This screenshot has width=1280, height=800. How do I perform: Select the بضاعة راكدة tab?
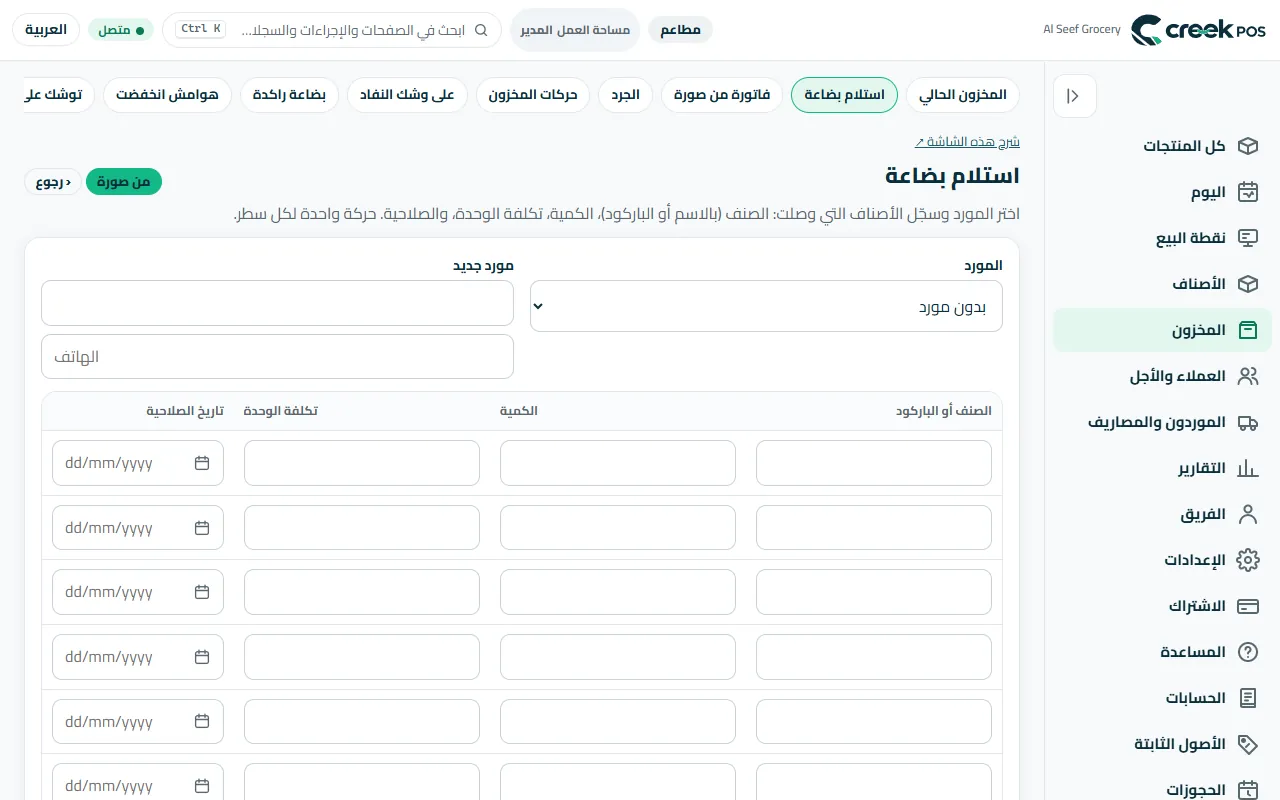click(x=289, y=95)
